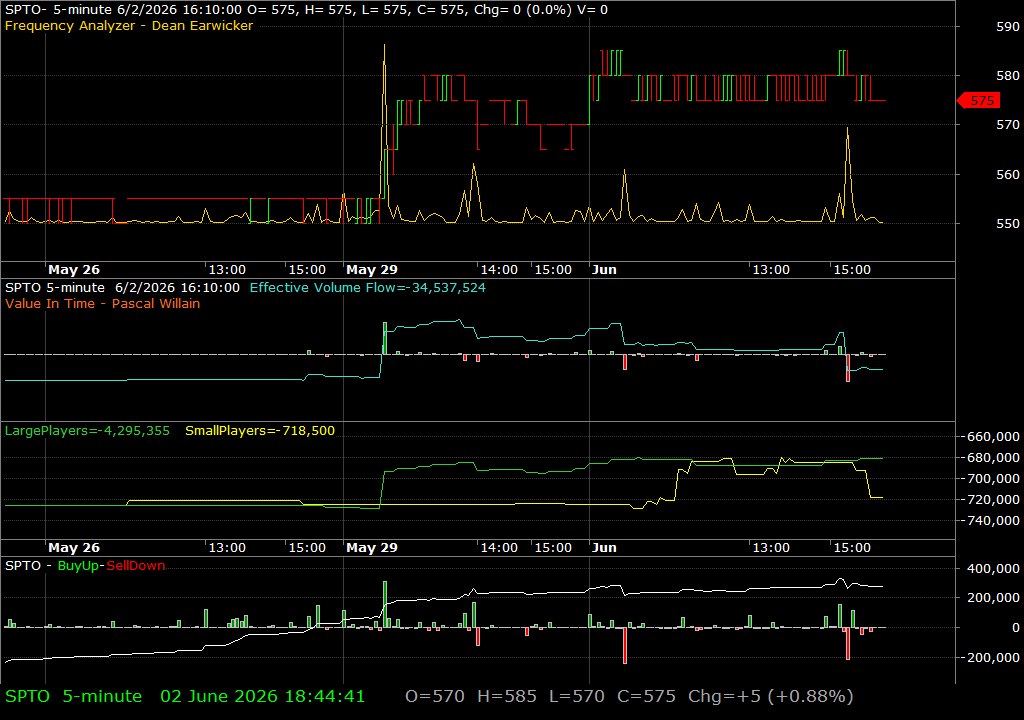Click the red 'SellDown' legend label

[x=136, y=566]
